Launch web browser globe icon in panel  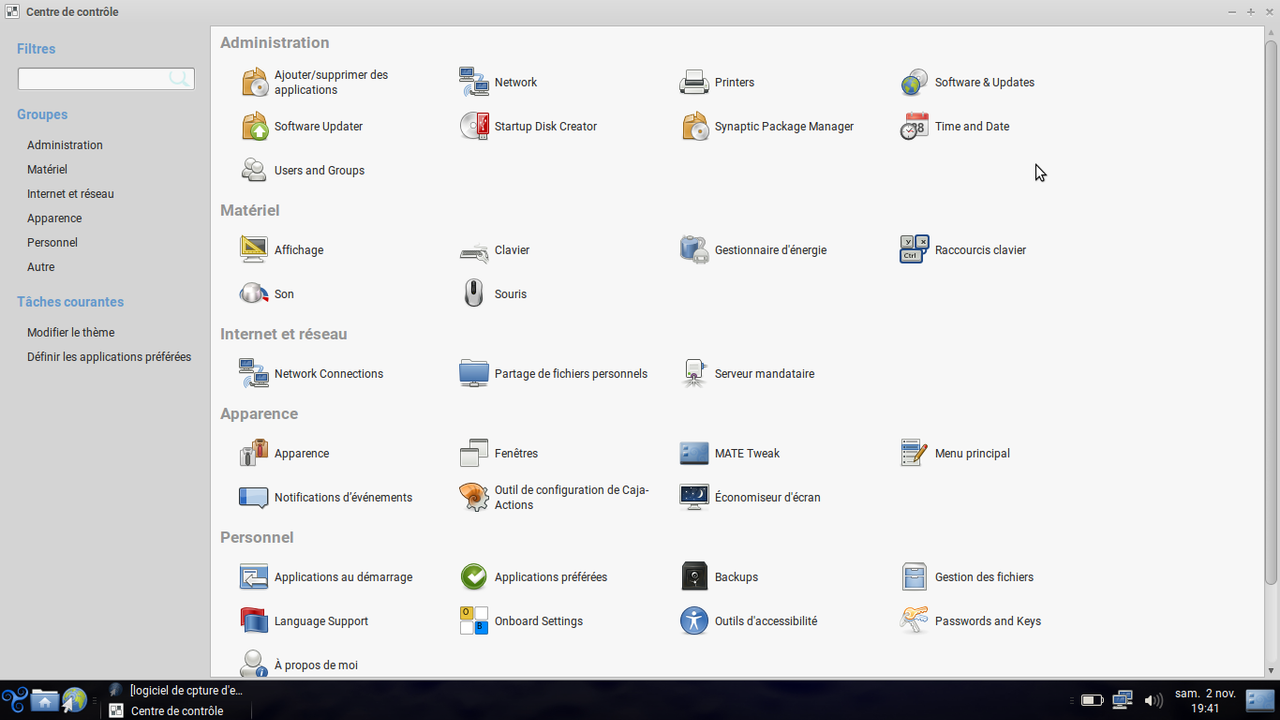(x=75, y=699)
